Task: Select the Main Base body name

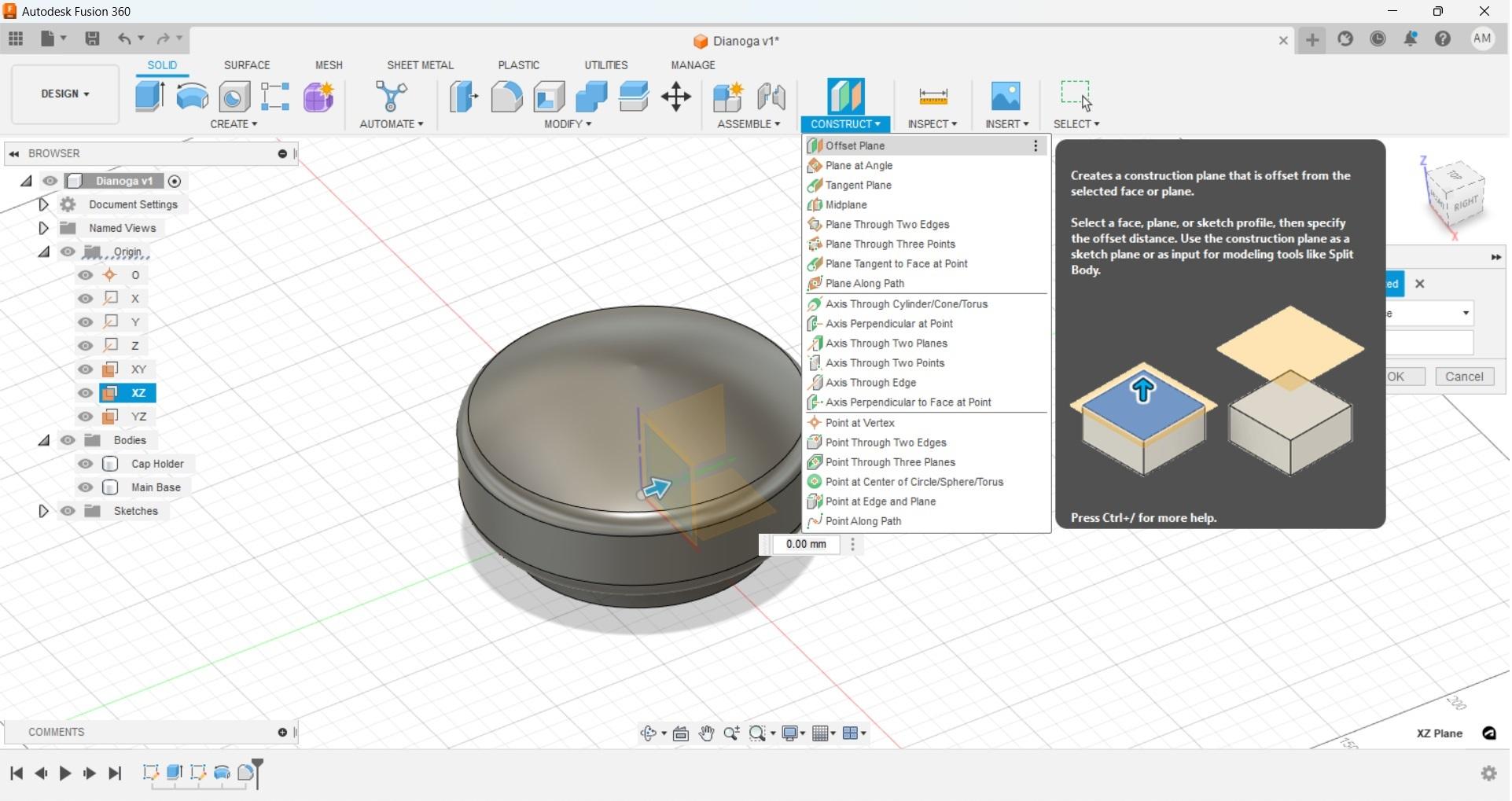Action: (156, 487)
